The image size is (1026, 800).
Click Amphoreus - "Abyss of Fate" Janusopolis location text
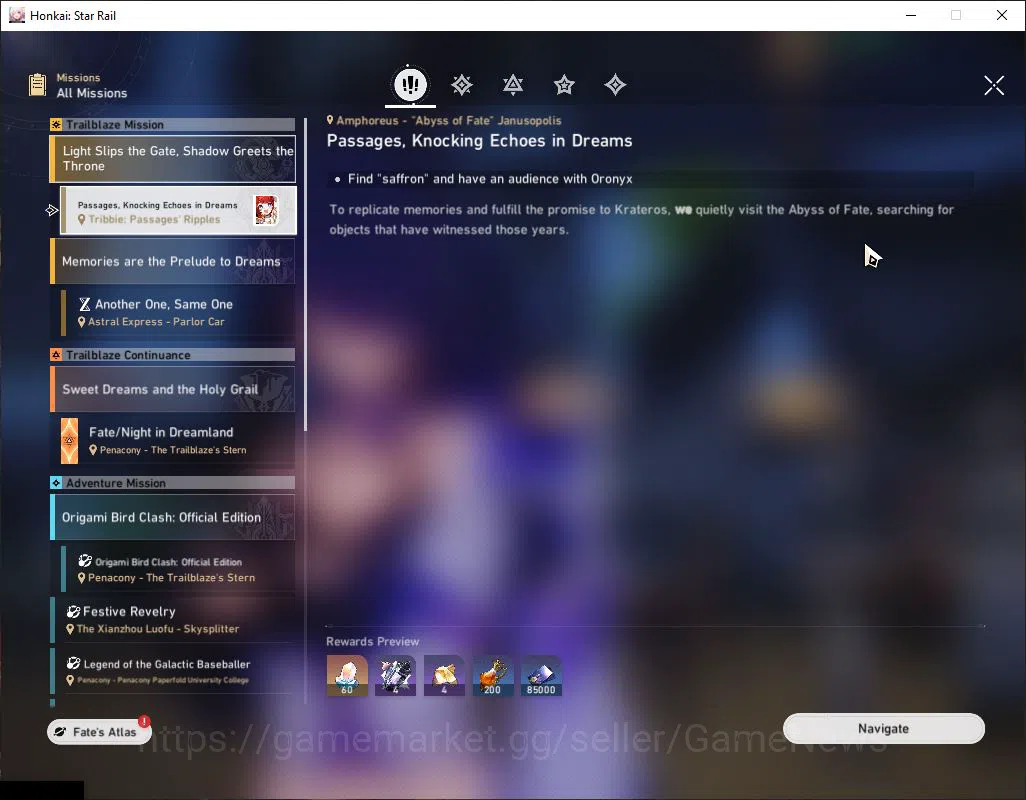[449, 120]
